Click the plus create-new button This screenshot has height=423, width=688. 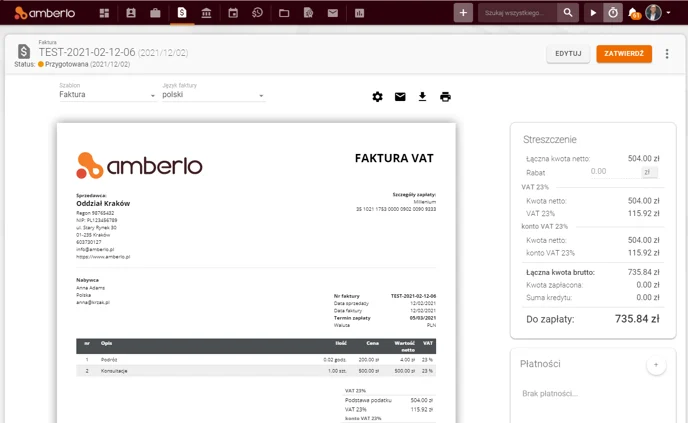point(463,13)
